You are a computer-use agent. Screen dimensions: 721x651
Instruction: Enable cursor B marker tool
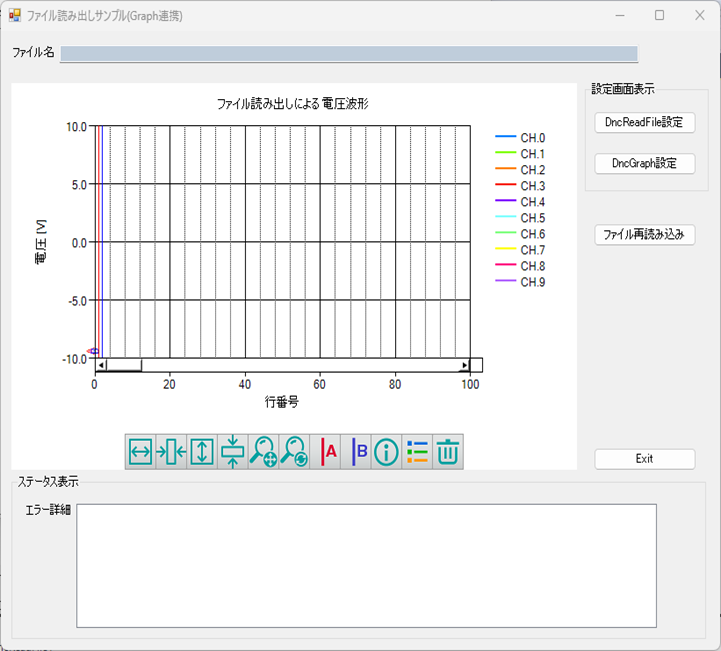356,452
